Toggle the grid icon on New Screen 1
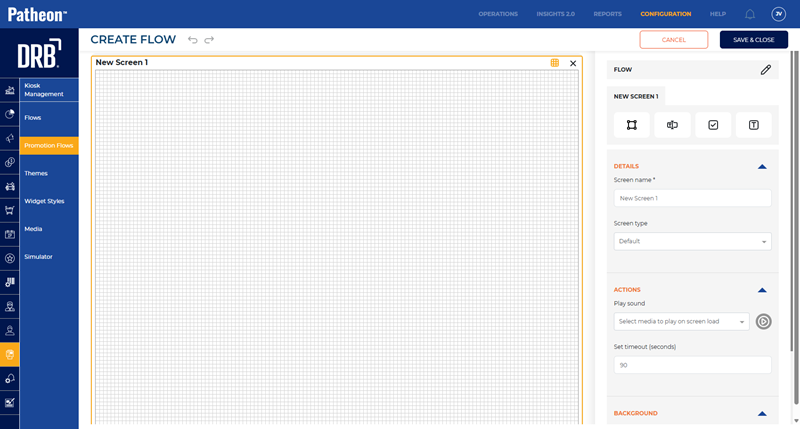This screenshot has height=429, width=800. [x=555, y=63]
